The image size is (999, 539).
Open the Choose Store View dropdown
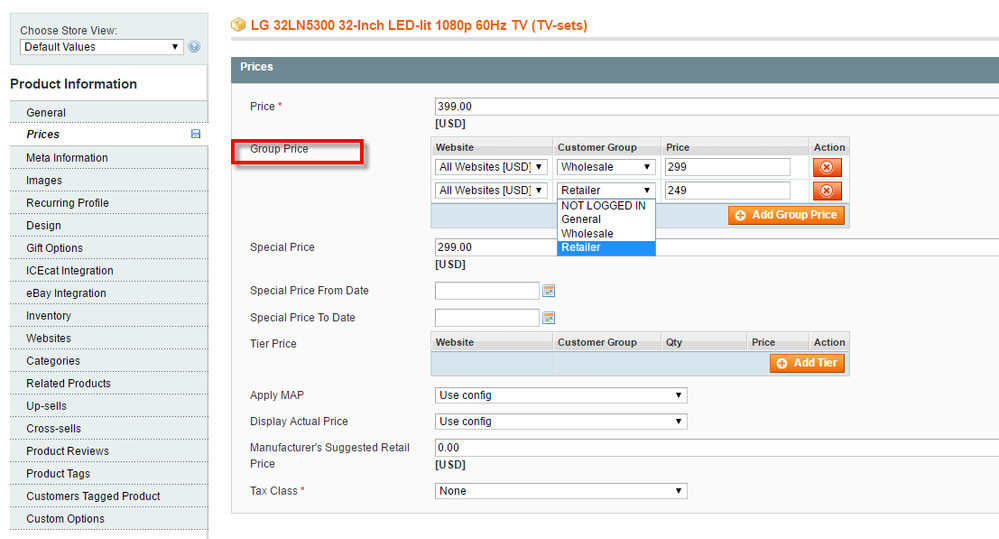pos(102,47)
